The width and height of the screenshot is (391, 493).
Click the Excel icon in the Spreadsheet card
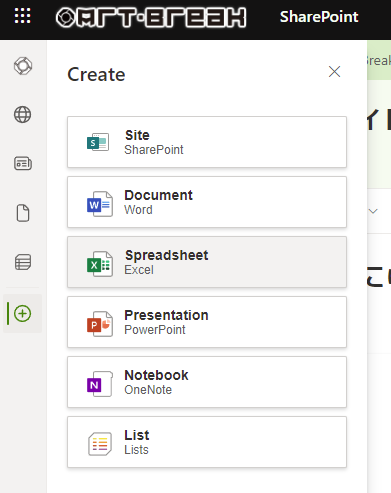pyautogui.click(x=100, y=264)
